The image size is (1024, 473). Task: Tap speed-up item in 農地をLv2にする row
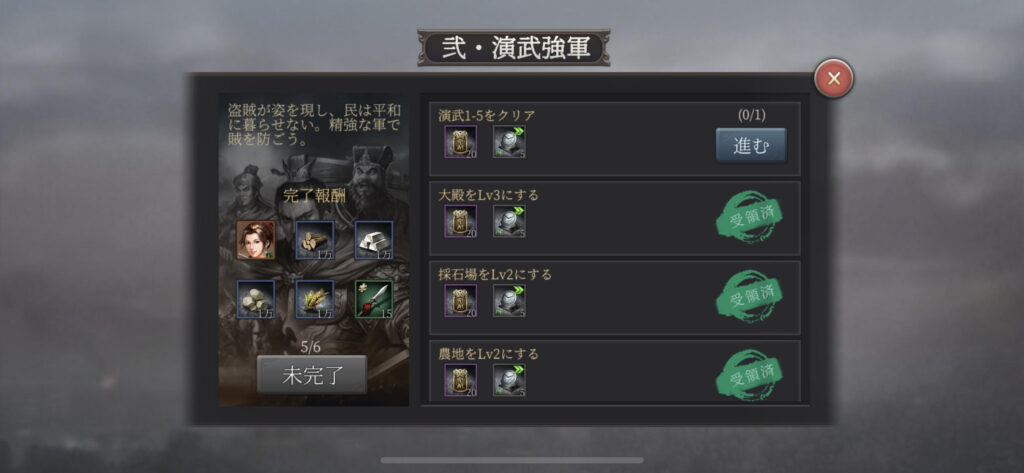(x=509, y=380)
